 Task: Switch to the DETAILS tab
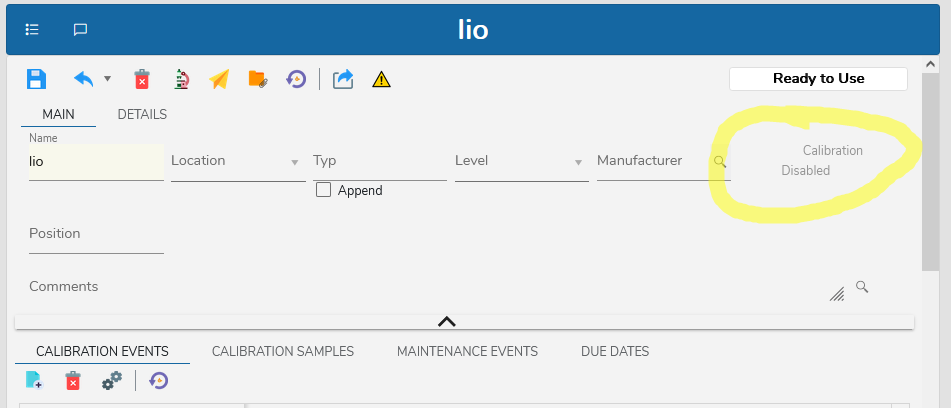point(142,114)
